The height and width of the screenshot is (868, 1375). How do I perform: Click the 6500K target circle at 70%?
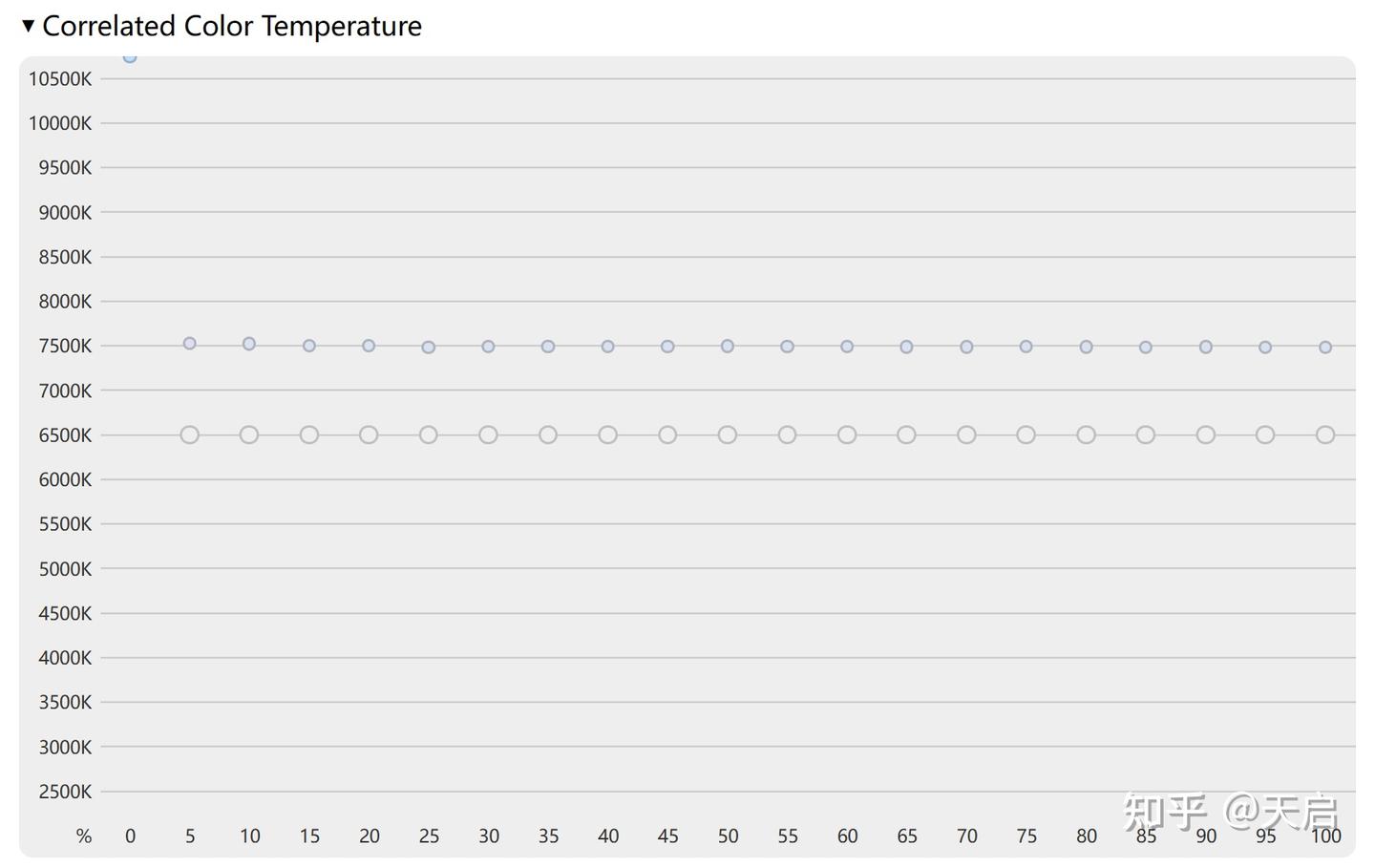click(966, 434)
